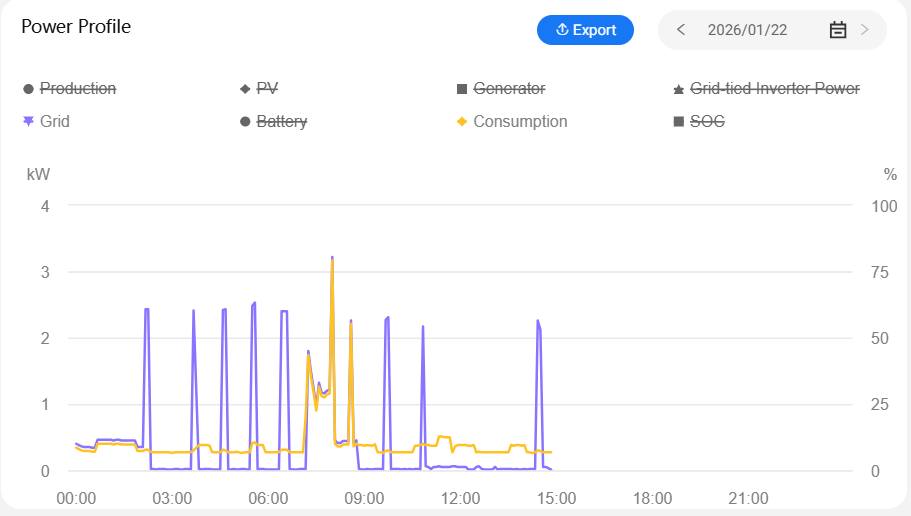Click the 15:00 x-axis label
The width and height of the screenshot is (911, 516).
[x=556, y=498]
